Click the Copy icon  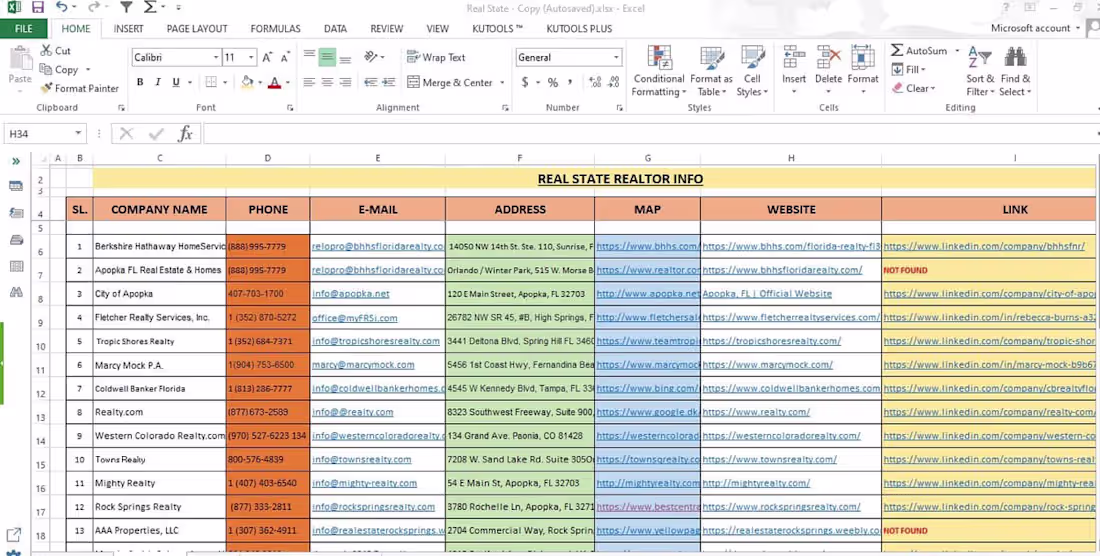tap(46, 69)
